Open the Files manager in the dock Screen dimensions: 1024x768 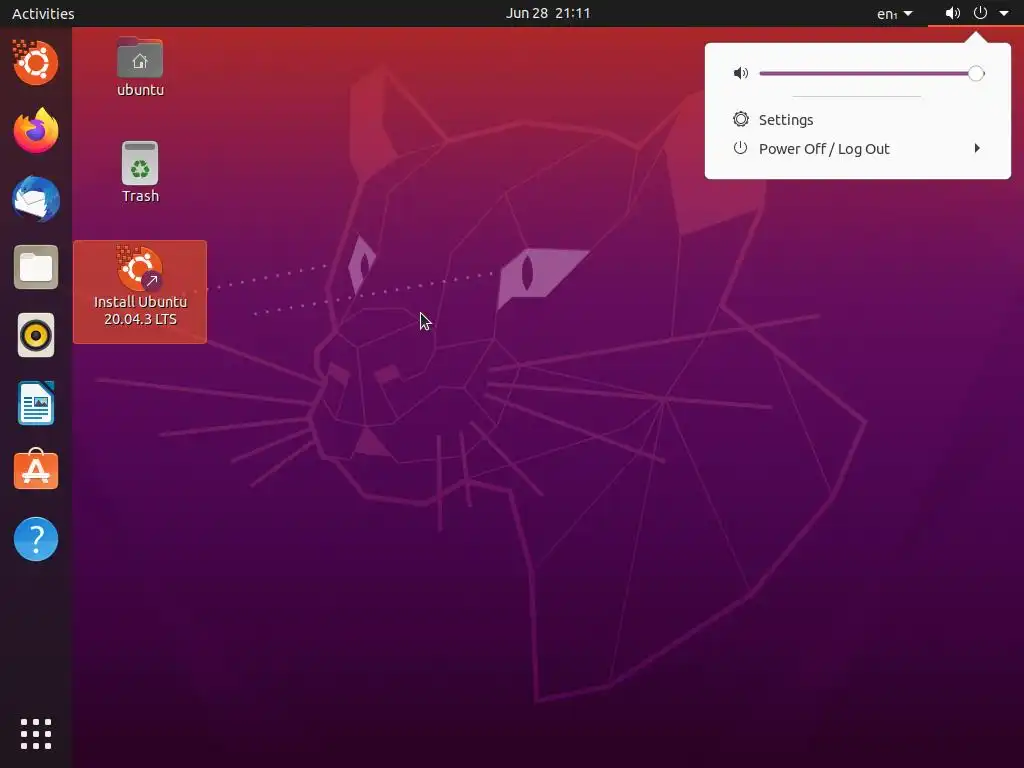[36, 267]
